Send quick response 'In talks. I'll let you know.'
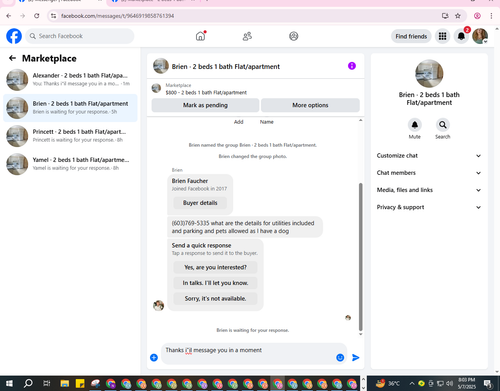This screenshot has height=391, width=500. point(215,283)
